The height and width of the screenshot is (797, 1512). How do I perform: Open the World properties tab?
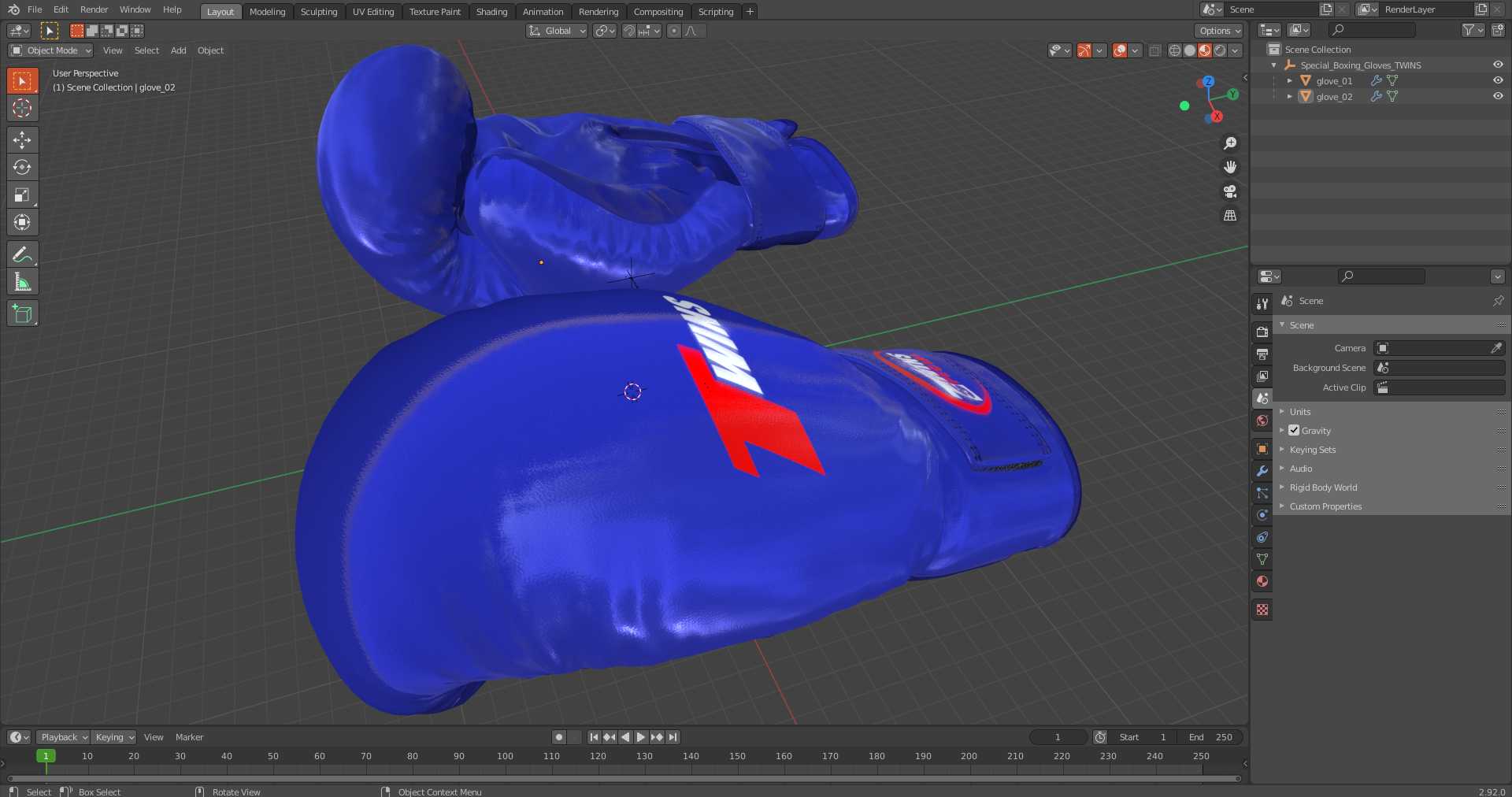click(x=1262, y=421)
